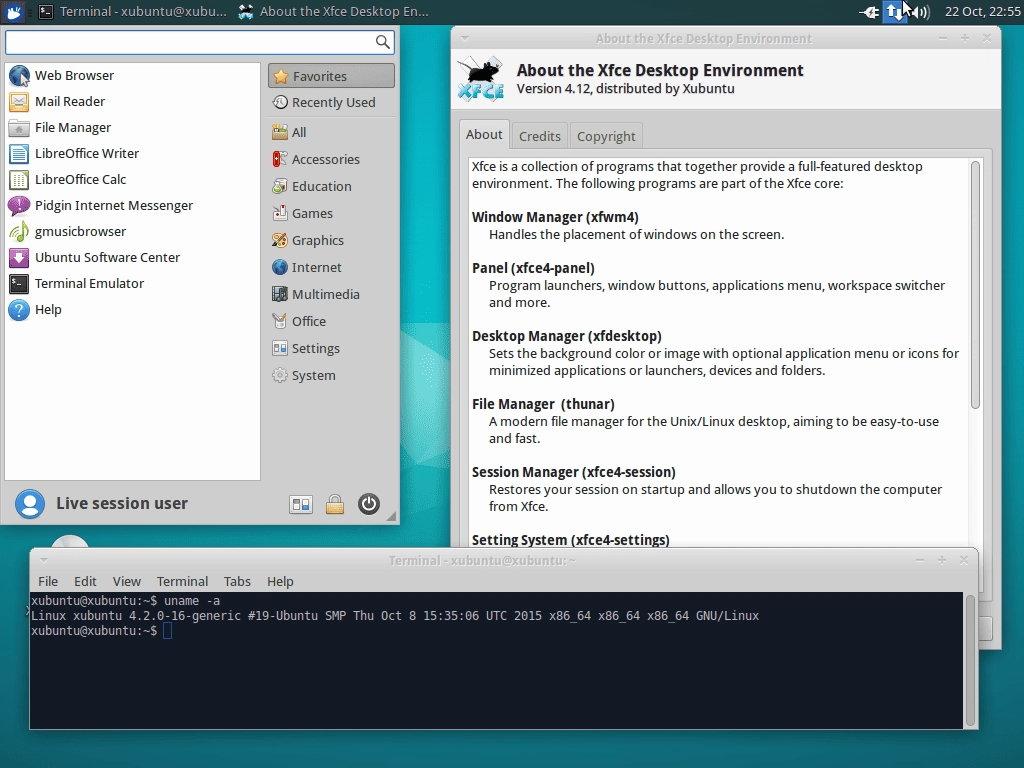The image size is (1024, 768).
Task: Browse the Multimedia category
Action: (x=331, y=295)
